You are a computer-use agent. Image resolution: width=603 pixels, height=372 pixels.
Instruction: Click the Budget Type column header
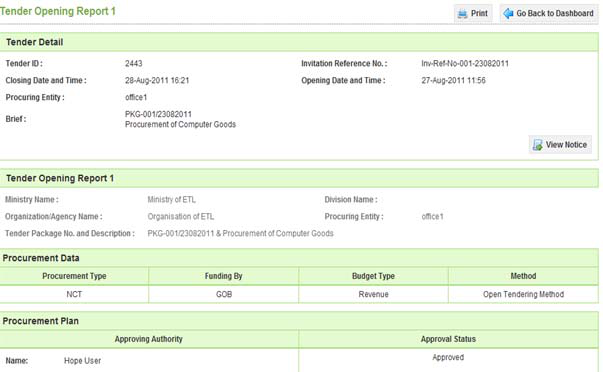point(373,276)
